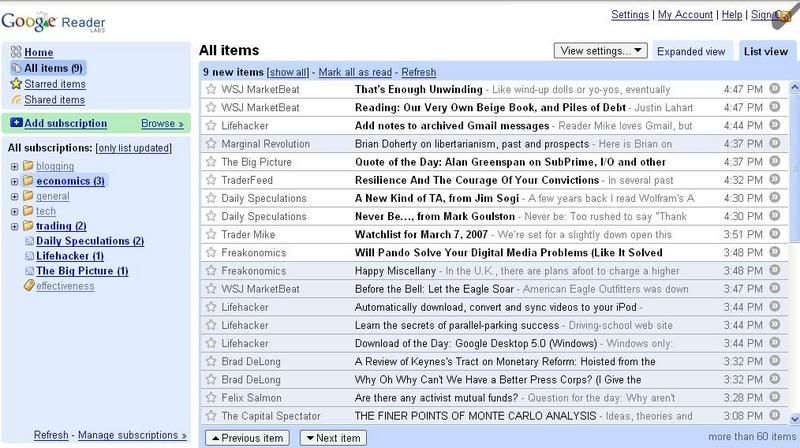800x448 pixels.
Task: Star the 'Reading: Our Very Own Beige Book' item
Action: pos(211,107)
